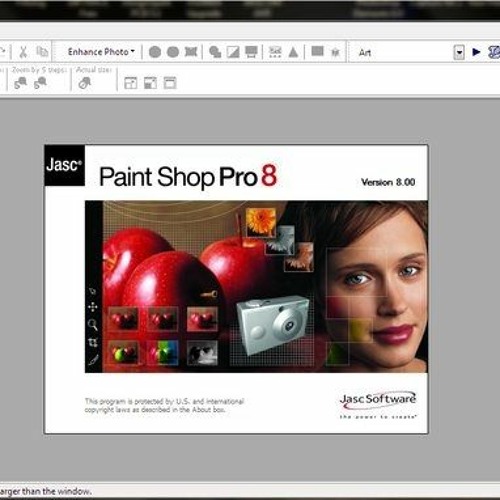Click the 'Version 8.00' text on splash
Viewport: 500px width, 500px height.
pyautogui.click(x=388, y=182)
